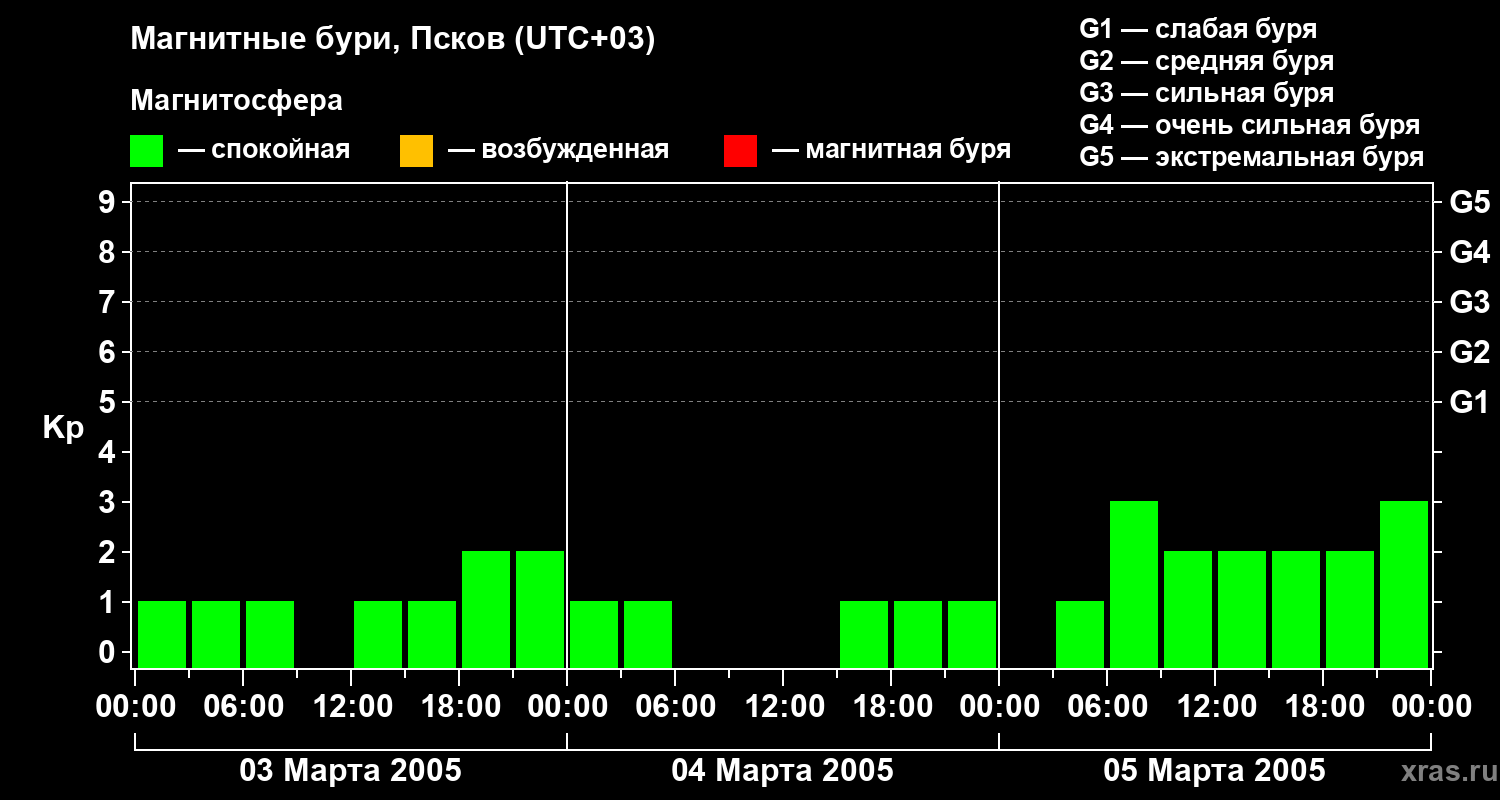Select 'G4 — очень сильная буря' description line

coord(1250,125)
